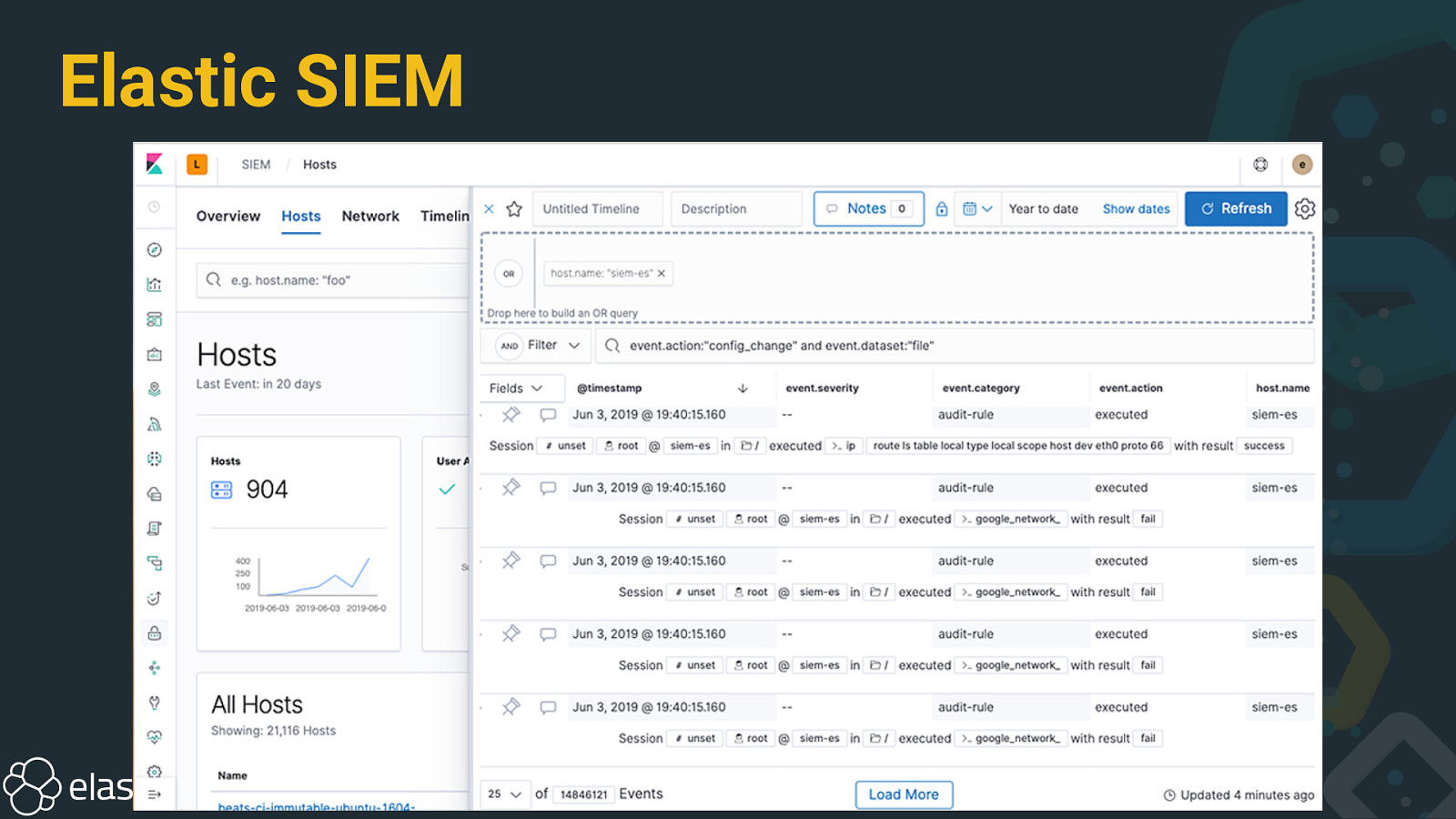Screen dimensions: 1456x819
Task: Click the Kibana logo
Action: point(155,165)
